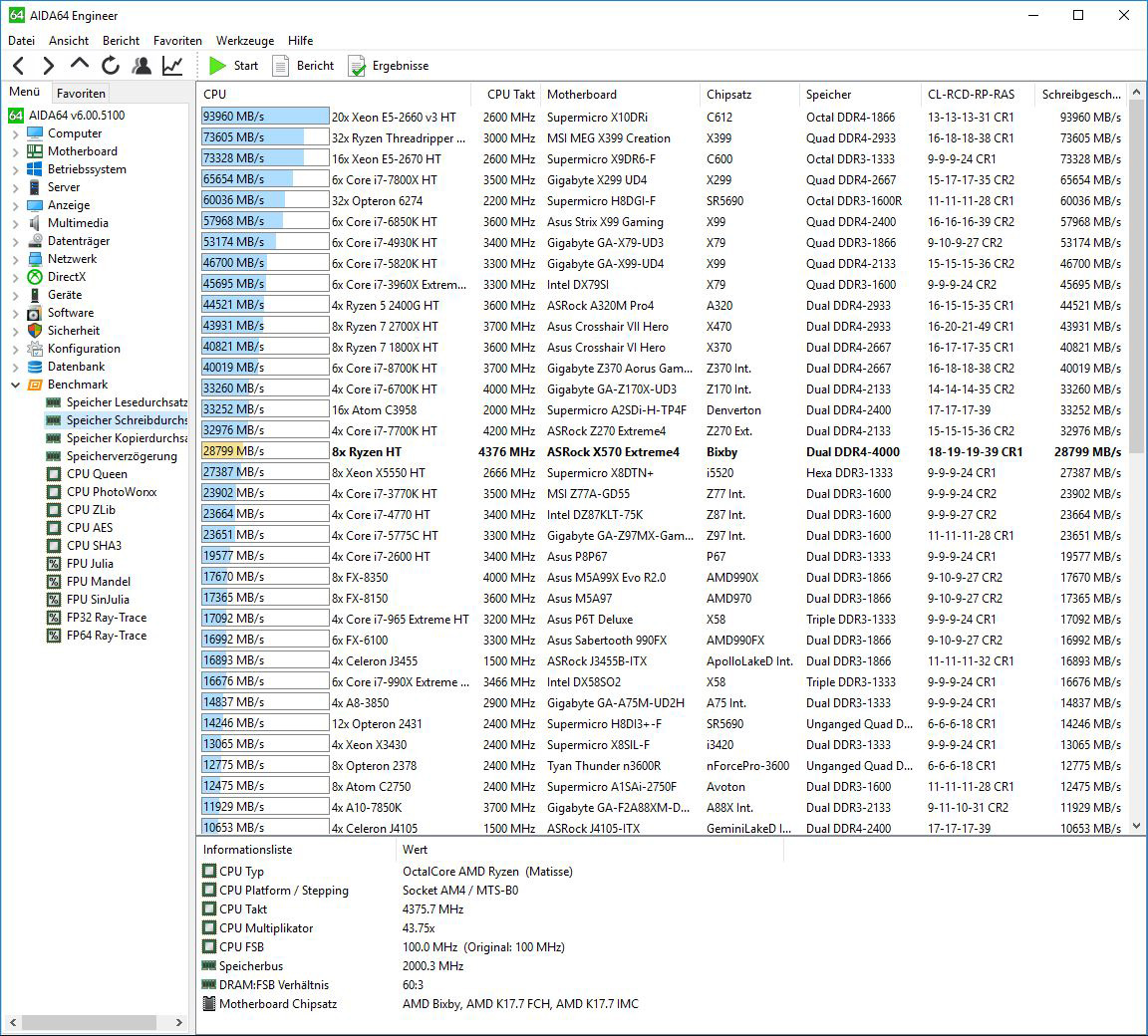Select the 8x Ryzen HT result row
This screenshot has width=1148, height=1036.
pyautogui.click(x=663, y=452)
